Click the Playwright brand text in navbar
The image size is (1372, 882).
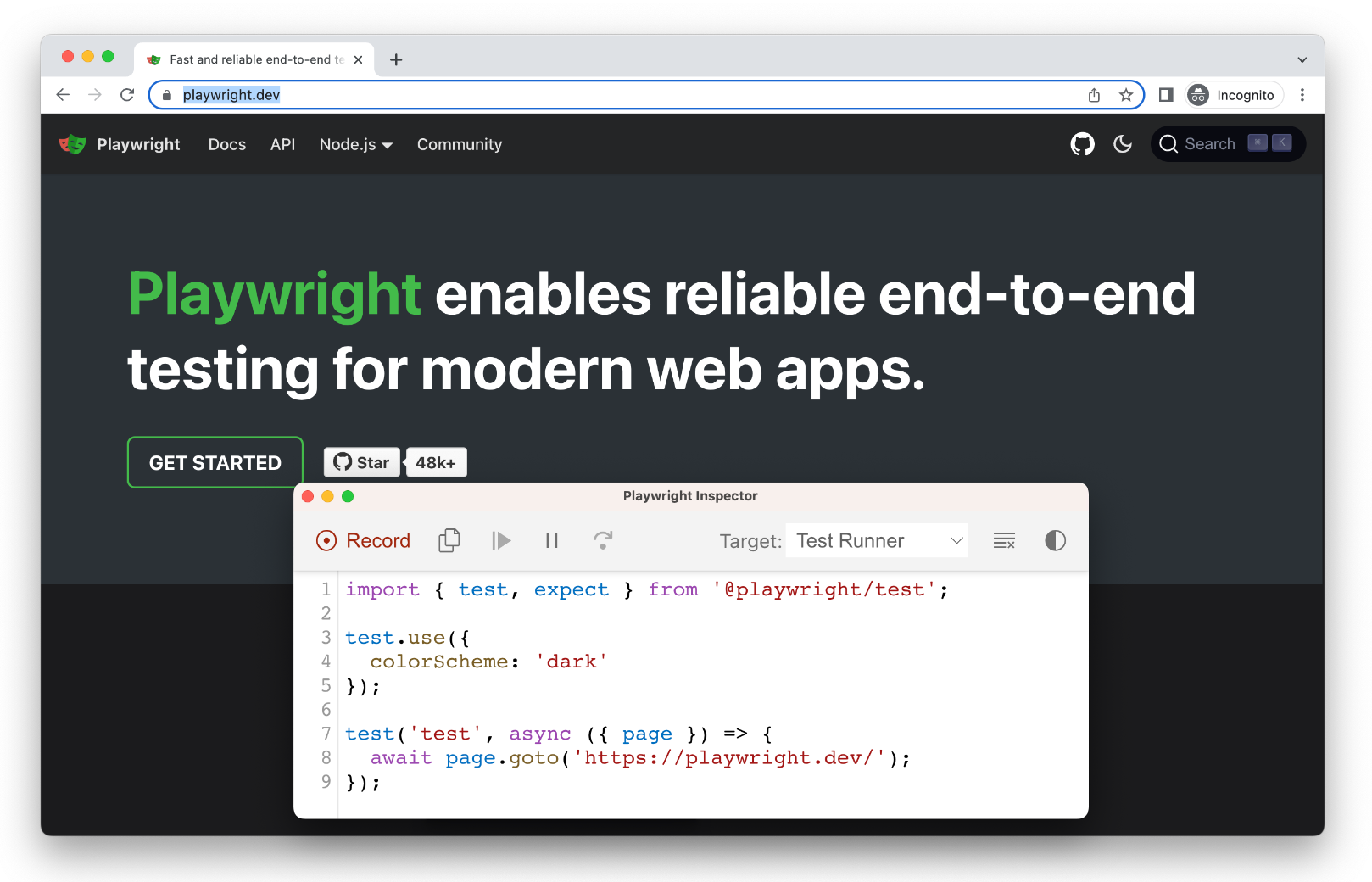138,144
